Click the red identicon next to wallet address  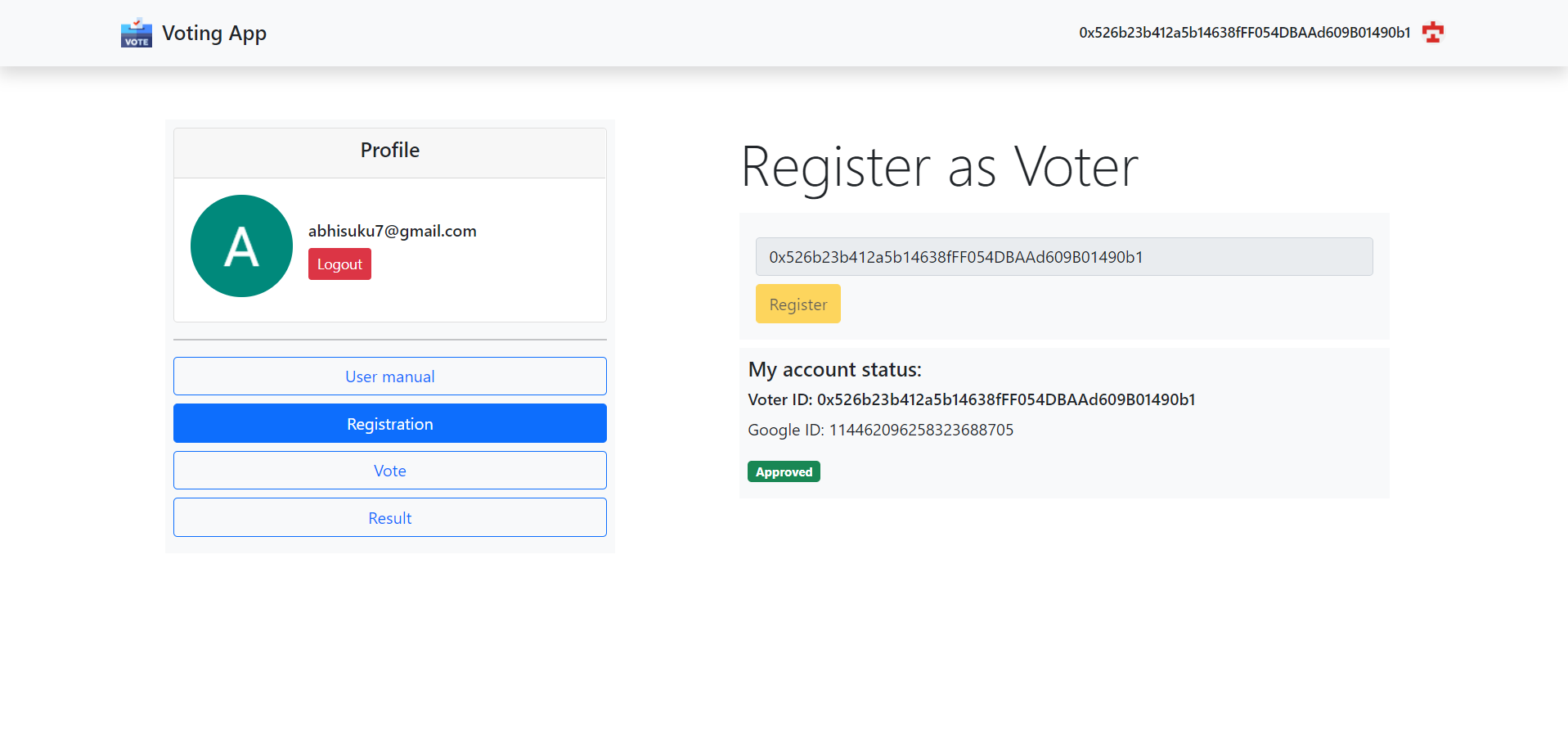point(1432,33)
